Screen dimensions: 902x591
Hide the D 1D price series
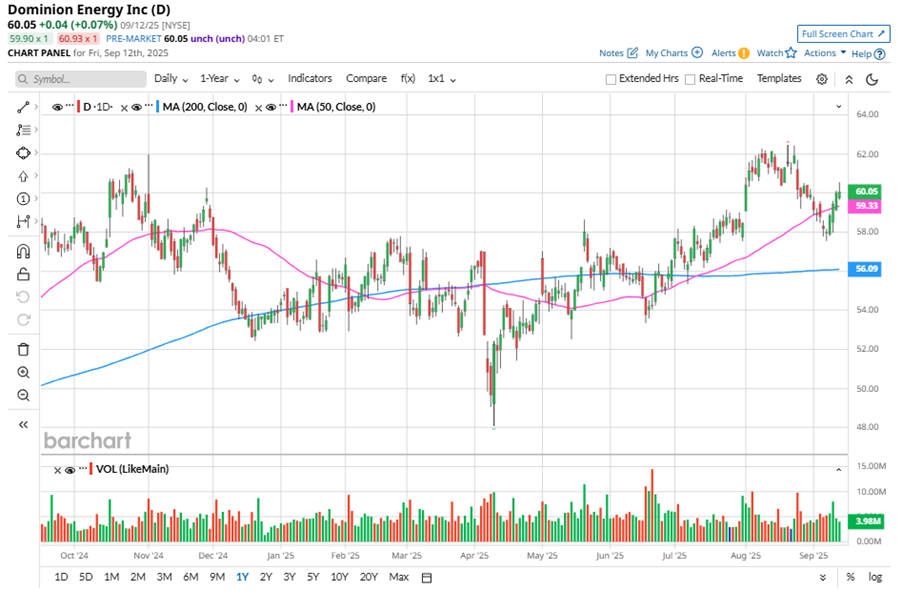pyautogui.click(x=57, y=108)
